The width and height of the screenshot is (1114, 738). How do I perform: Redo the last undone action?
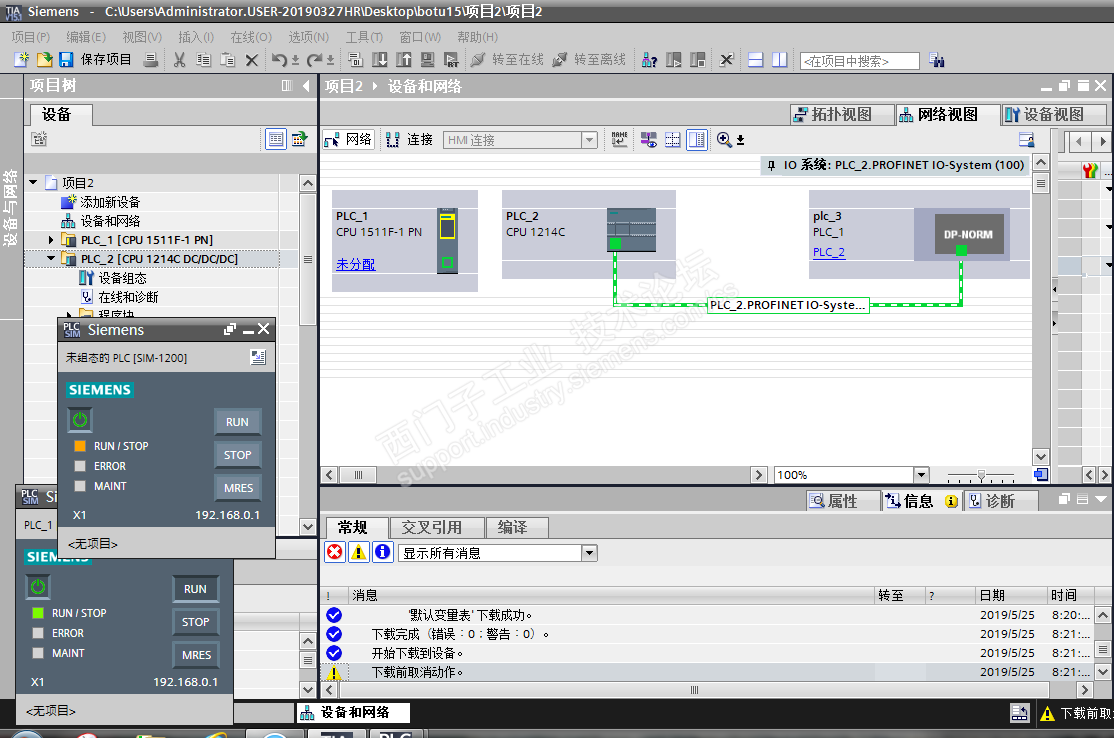(315, 60)
